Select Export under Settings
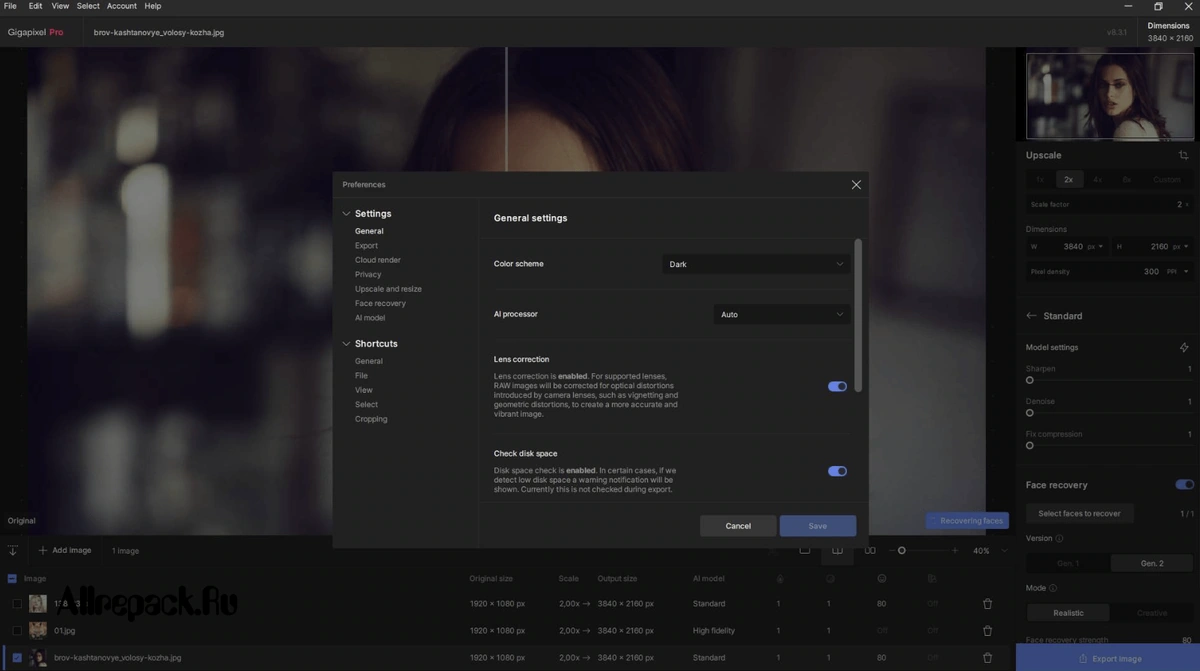This screenshot has height=671, width=1200. coord(366,246)
